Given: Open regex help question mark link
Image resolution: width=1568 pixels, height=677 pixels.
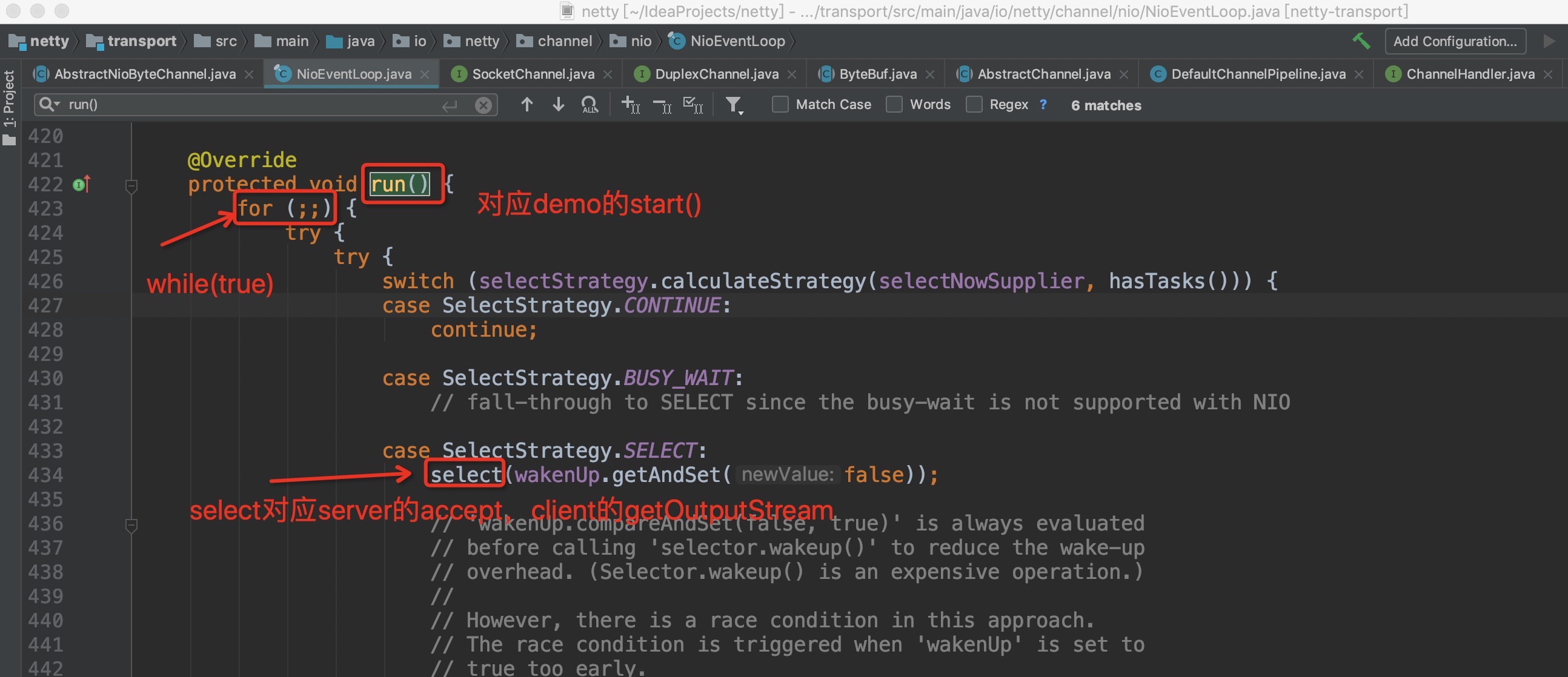Looking at the screenshot, I should tap(1043, 105).
